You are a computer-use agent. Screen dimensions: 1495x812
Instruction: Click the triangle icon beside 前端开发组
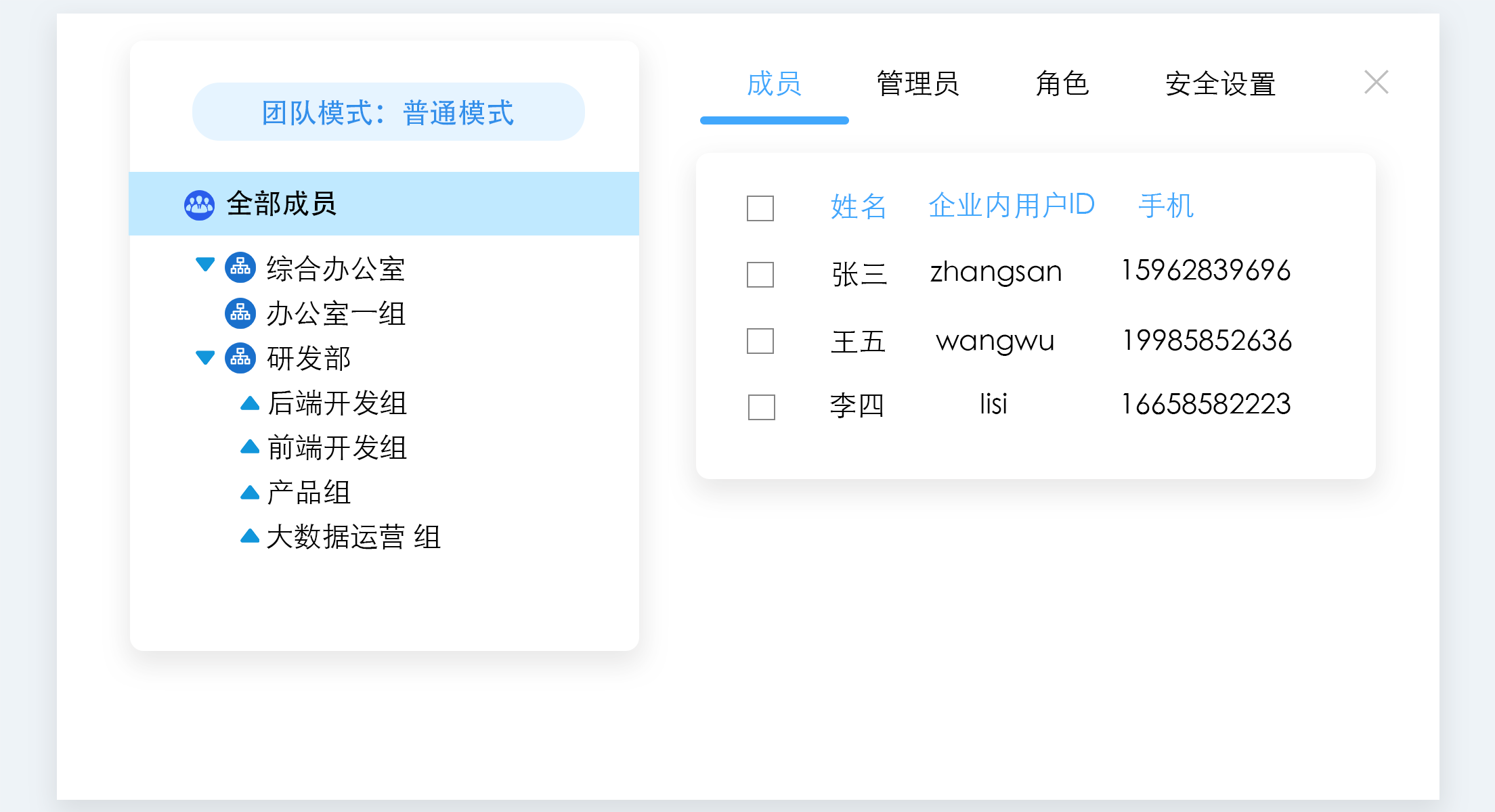(x=250, y=447)
